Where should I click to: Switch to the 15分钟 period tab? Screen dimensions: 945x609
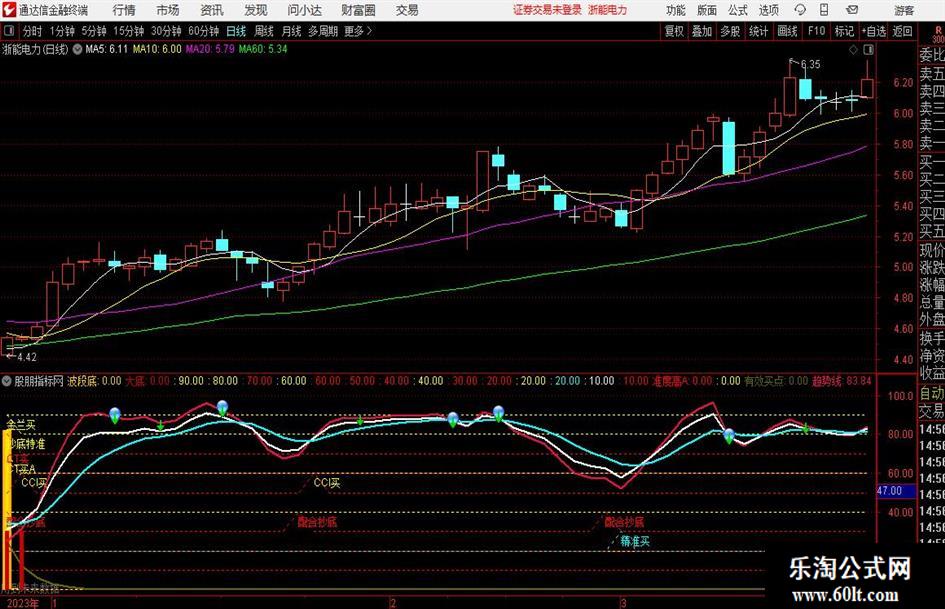pos(129,31)
